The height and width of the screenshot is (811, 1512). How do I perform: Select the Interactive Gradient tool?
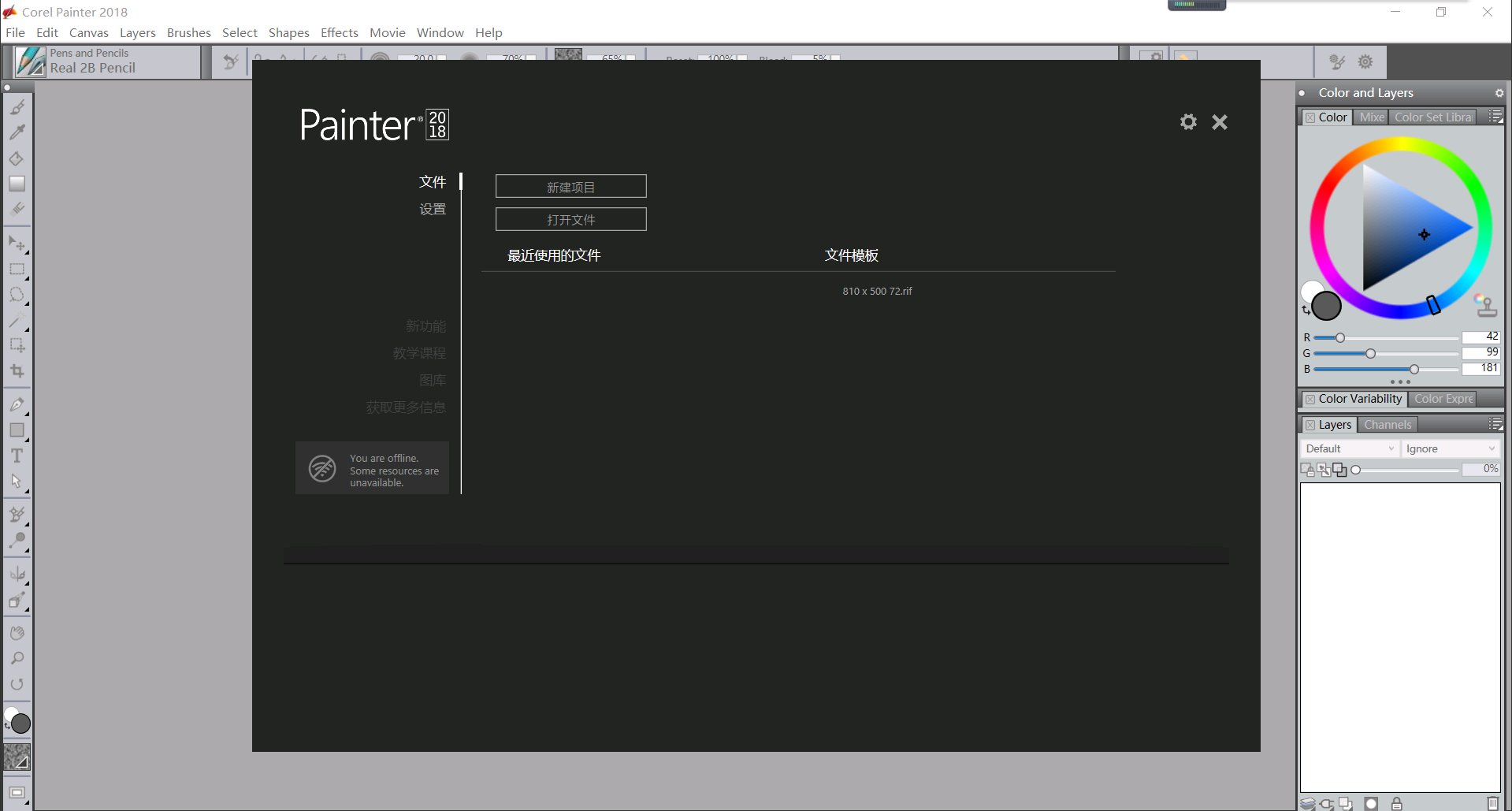pos(17,184)
